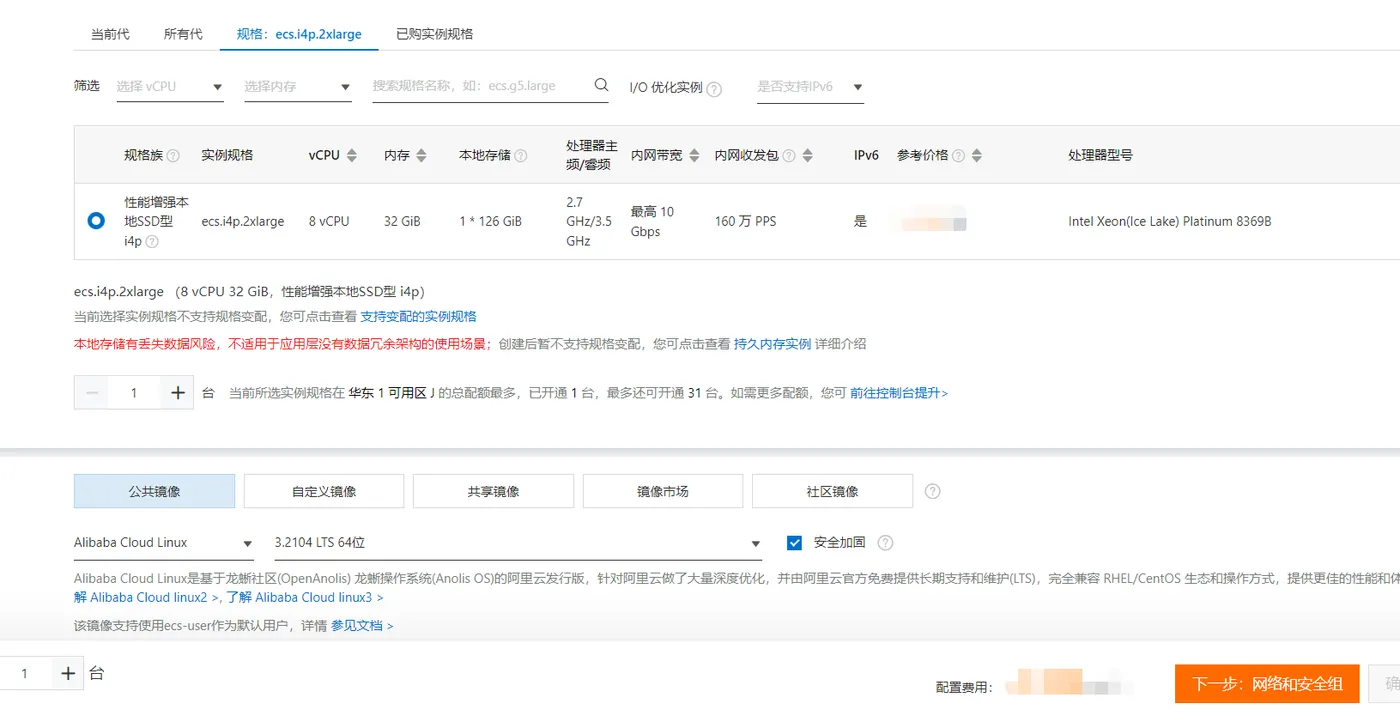Click the 32 GiB memory cell
Screen dimensions: 1400x728
402,221
